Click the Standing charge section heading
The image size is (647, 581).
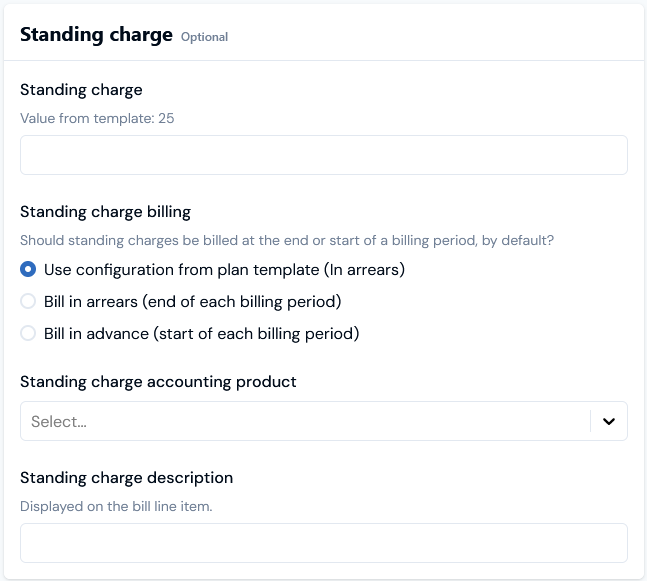[x=97, y=35]
